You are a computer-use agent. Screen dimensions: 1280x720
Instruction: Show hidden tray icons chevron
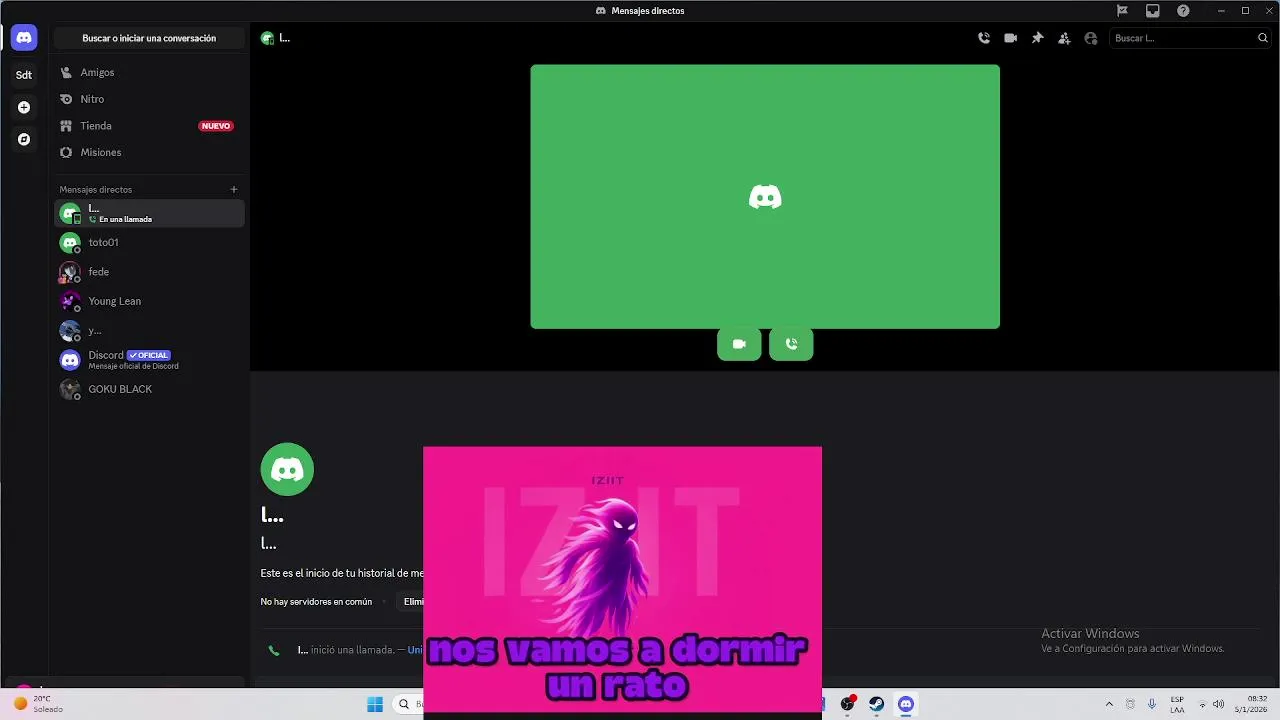[x=1109, y=704]
